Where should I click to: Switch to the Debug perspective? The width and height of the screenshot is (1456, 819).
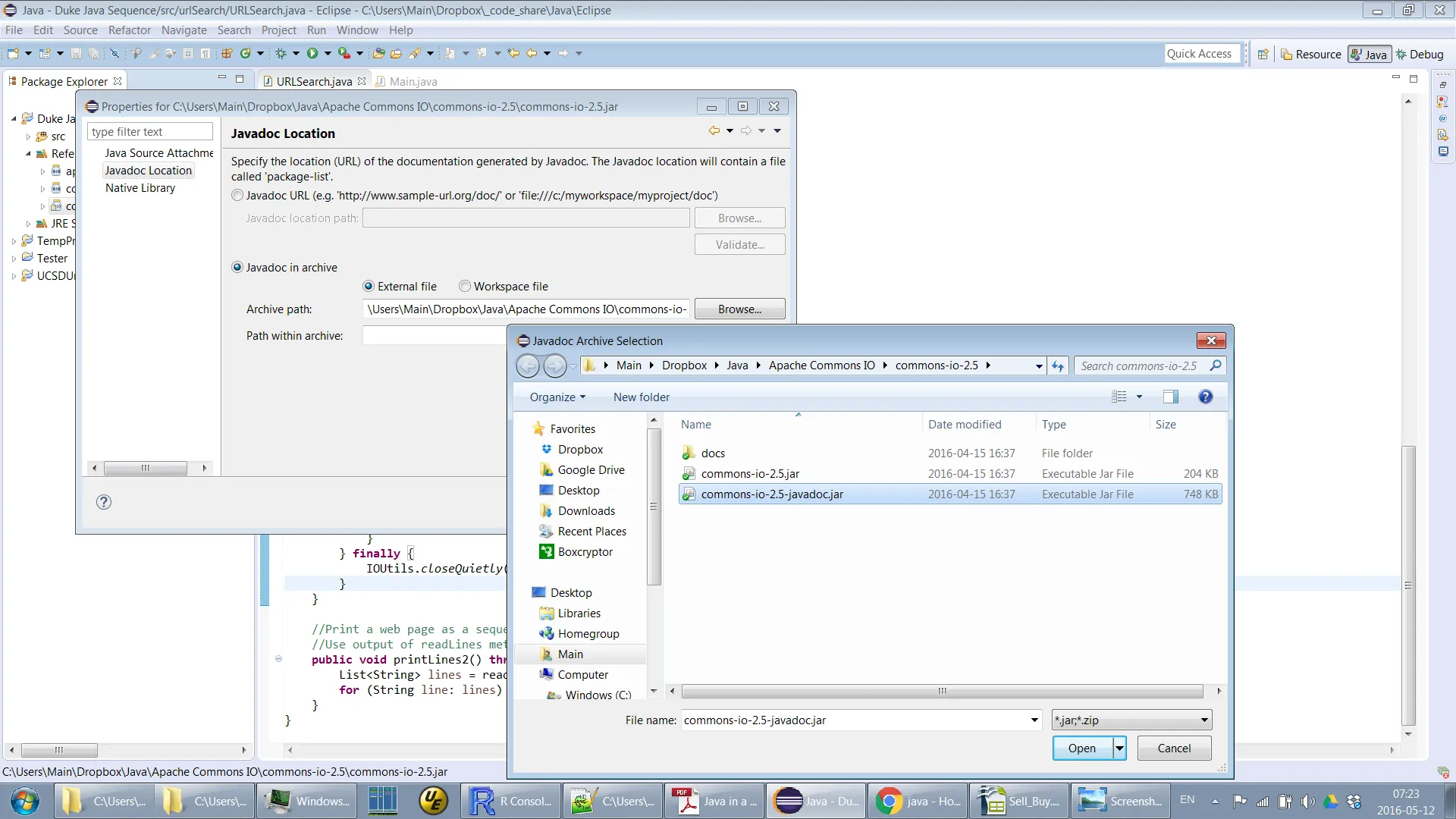tap(1420, 54)
